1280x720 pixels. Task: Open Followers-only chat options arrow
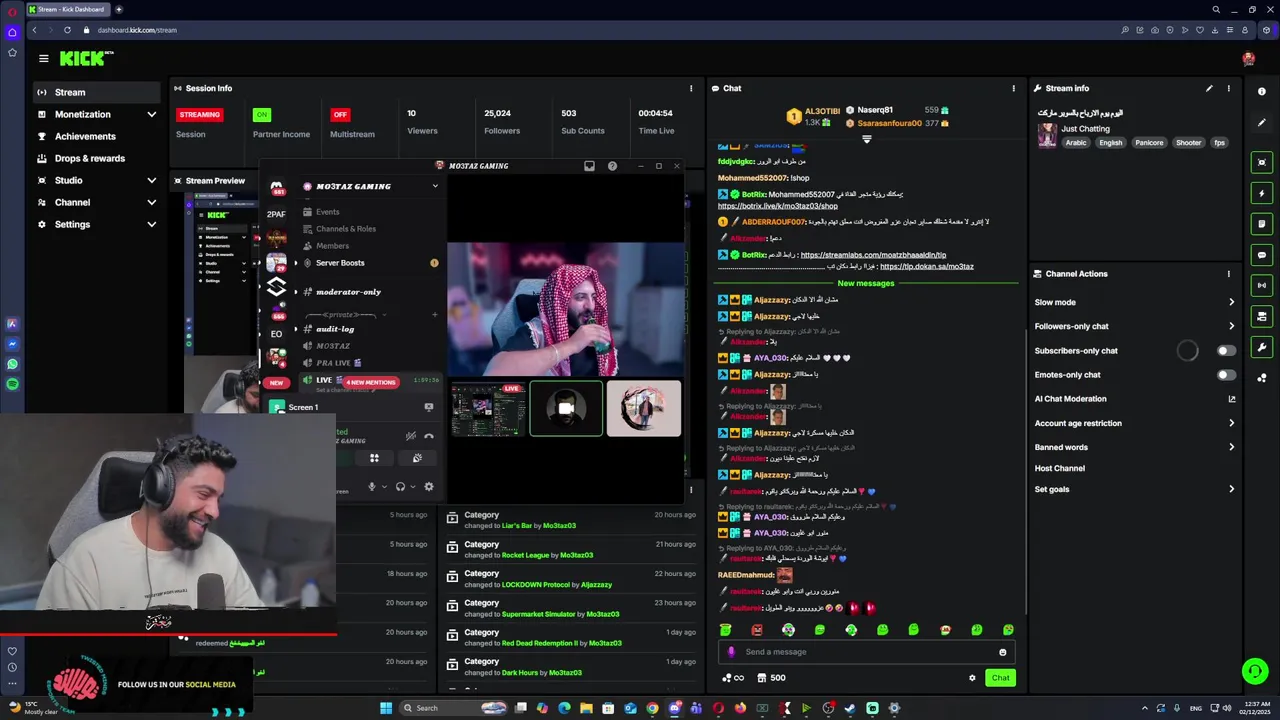point(1231,326)
